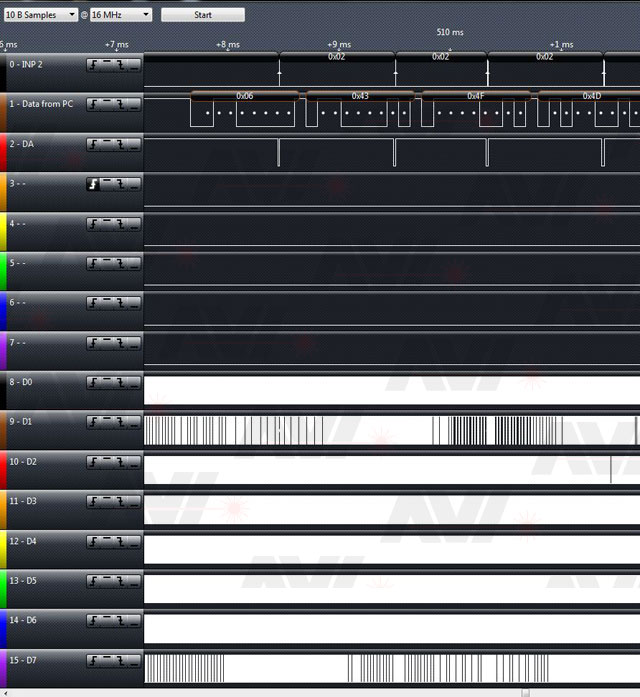Open the 16 MHz sample rate dropdown
Viewport: 640px width, 697px height.
pos(121,15)
